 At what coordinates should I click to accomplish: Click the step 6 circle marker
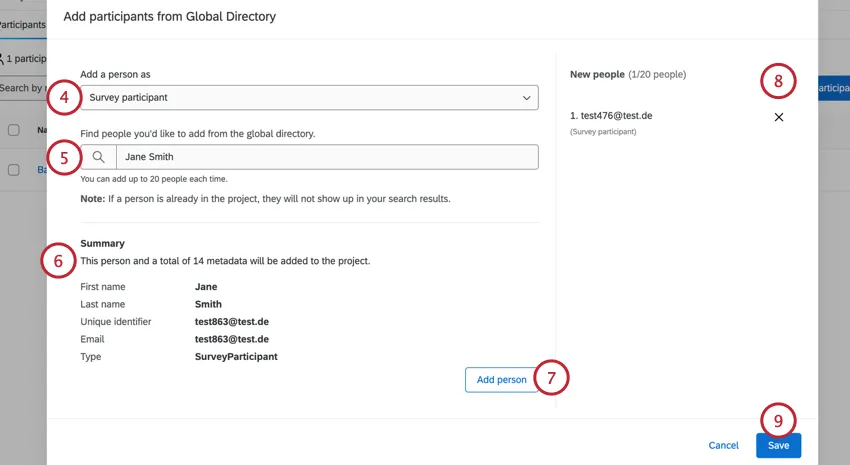tap(58, 261)
